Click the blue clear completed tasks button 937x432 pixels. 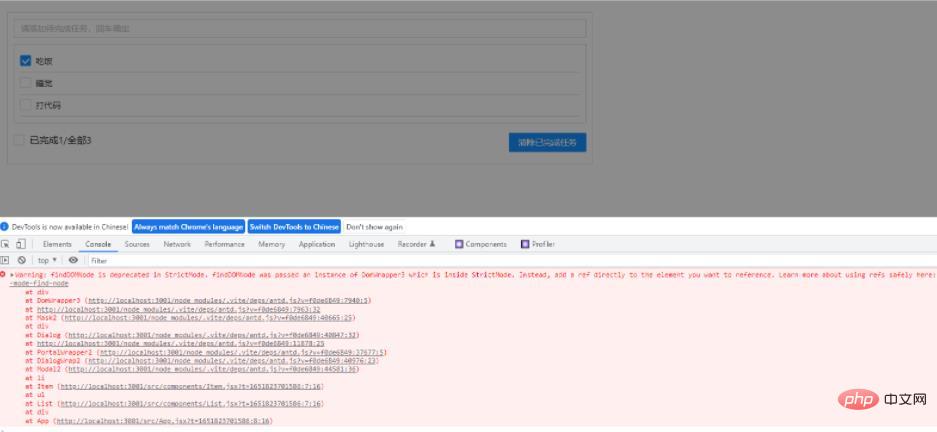point(547,142)
